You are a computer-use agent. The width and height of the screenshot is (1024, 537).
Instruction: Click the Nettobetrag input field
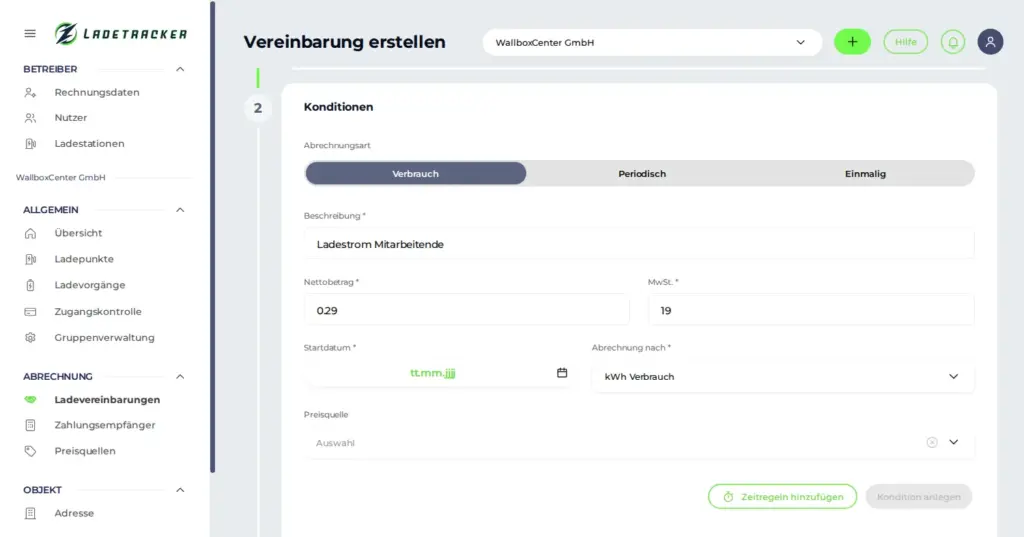tap(466, 311)
